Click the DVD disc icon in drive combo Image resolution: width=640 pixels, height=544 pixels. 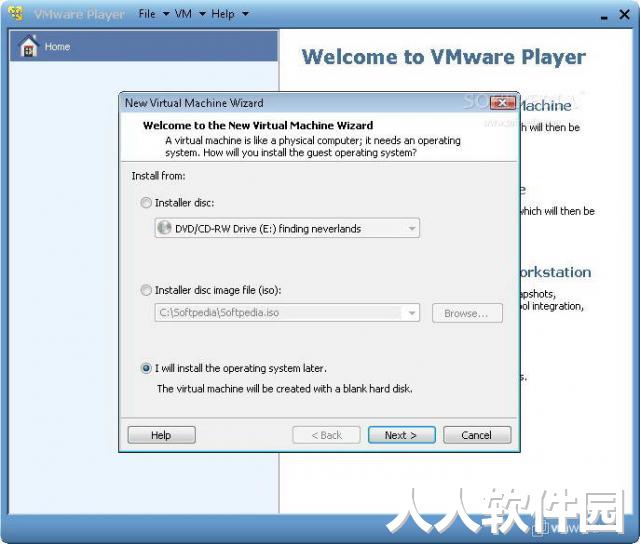[x=164, y=228]
